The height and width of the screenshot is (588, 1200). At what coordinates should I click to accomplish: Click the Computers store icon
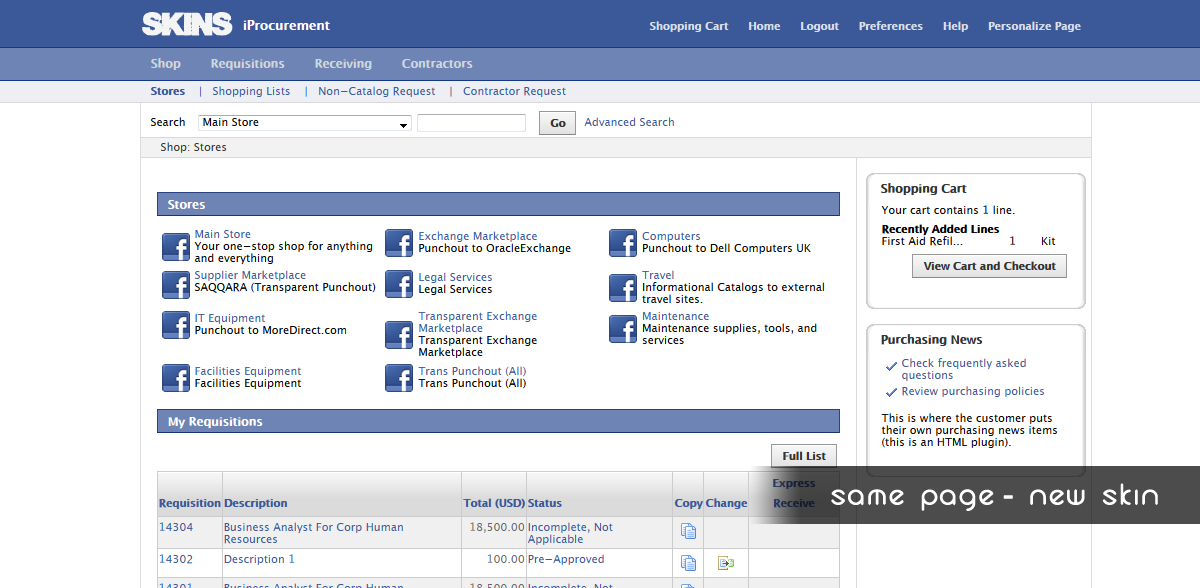(623, 244)
